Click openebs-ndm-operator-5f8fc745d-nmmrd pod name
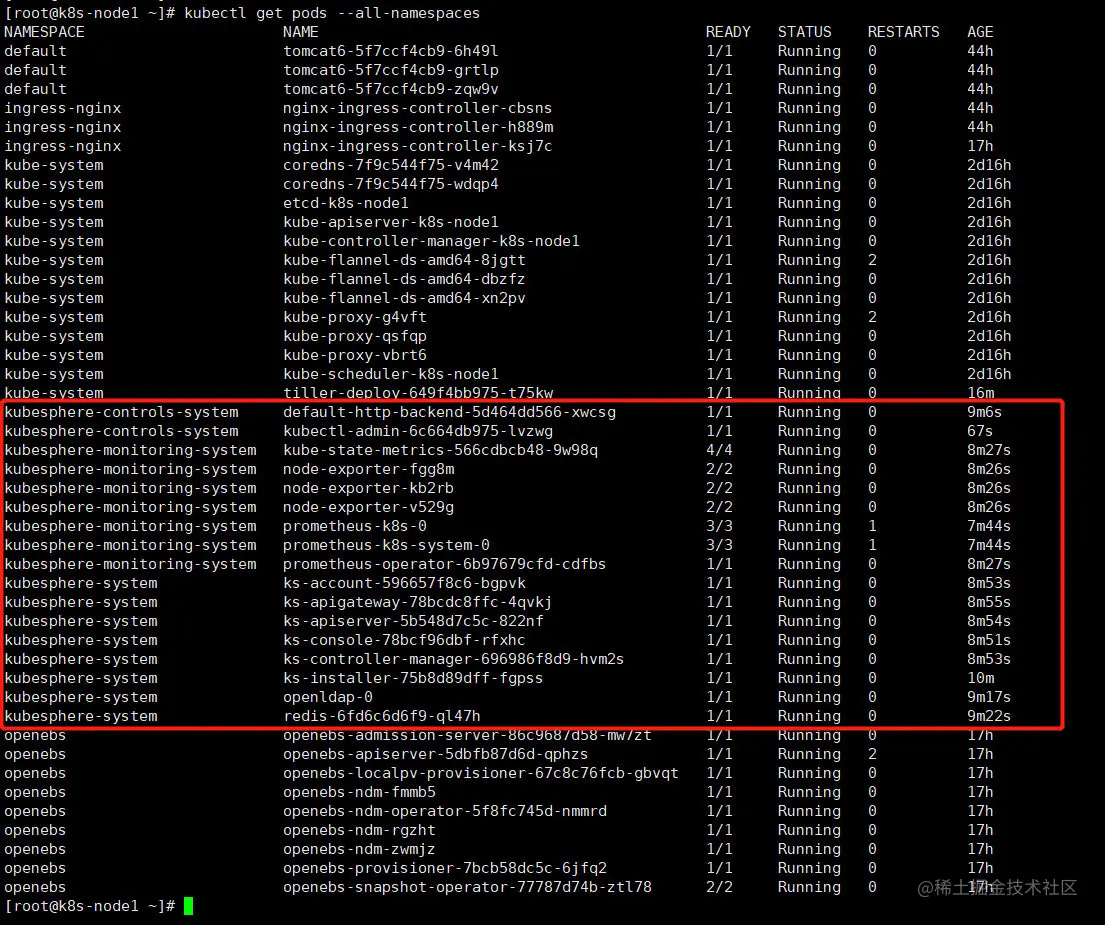 445,812
